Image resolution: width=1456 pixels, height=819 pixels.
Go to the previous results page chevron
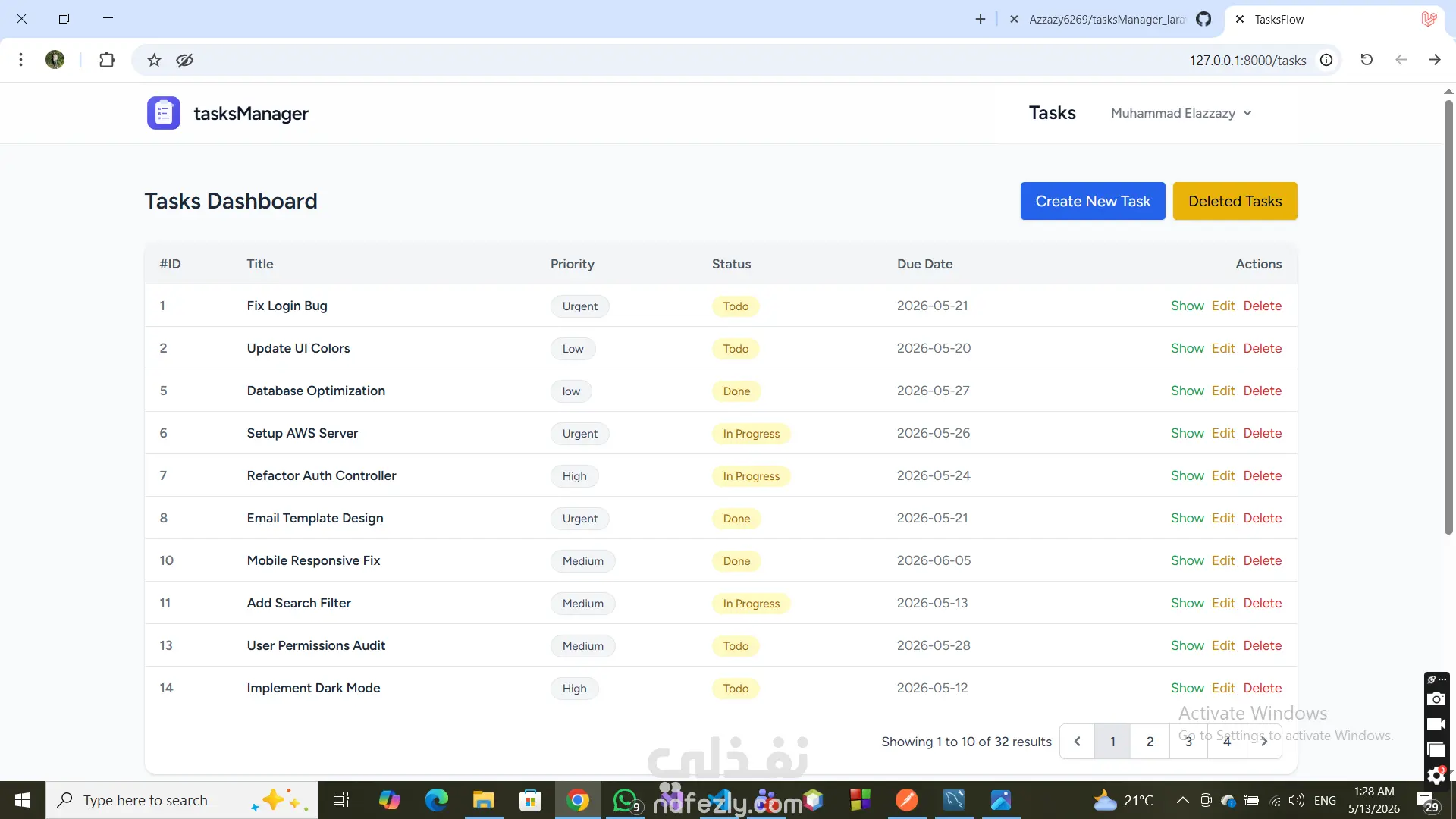click(1077, 742)
